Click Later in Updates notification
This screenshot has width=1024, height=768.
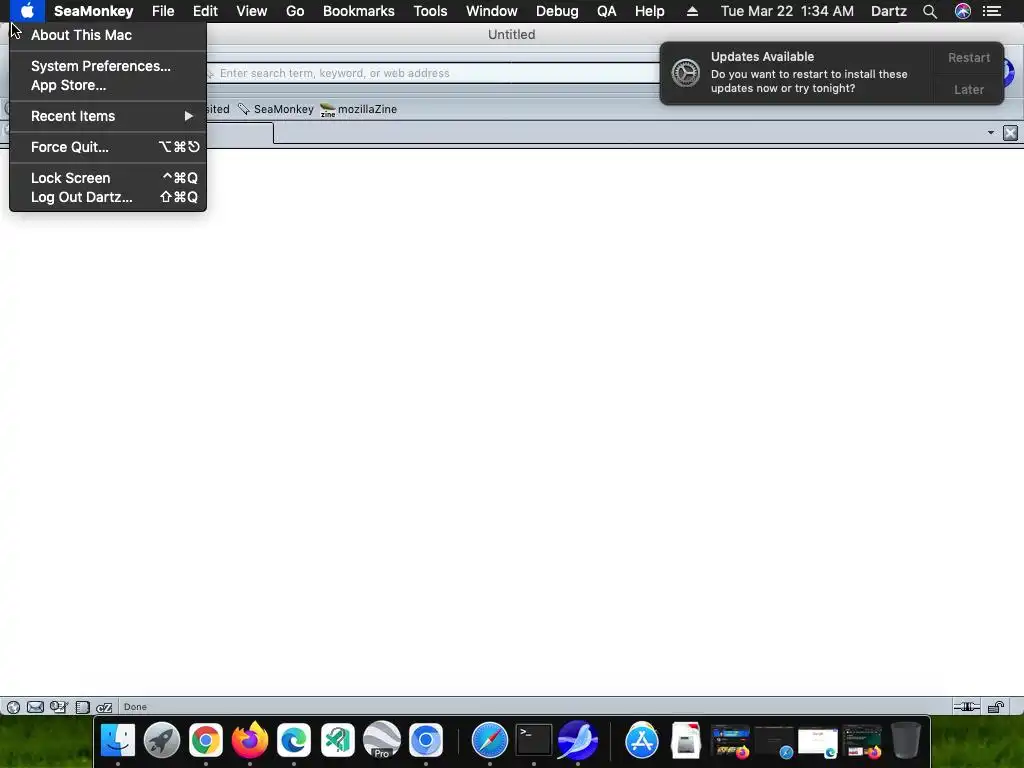coord(968,89)
